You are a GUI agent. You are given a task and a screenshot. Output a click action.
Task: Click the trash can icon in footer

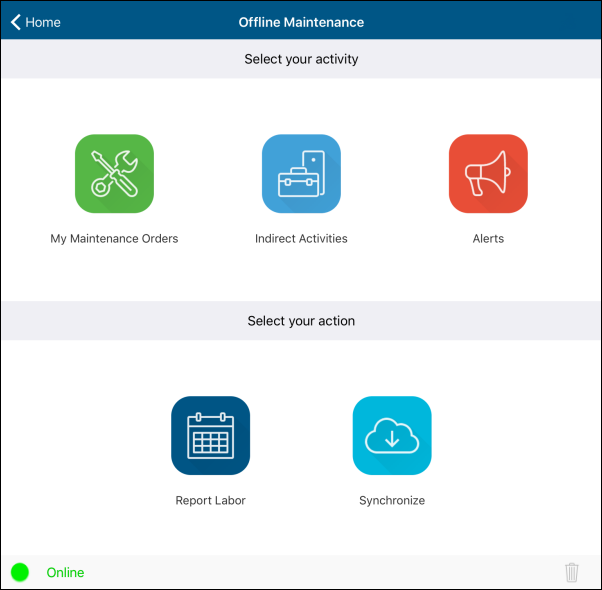(572, 572)
